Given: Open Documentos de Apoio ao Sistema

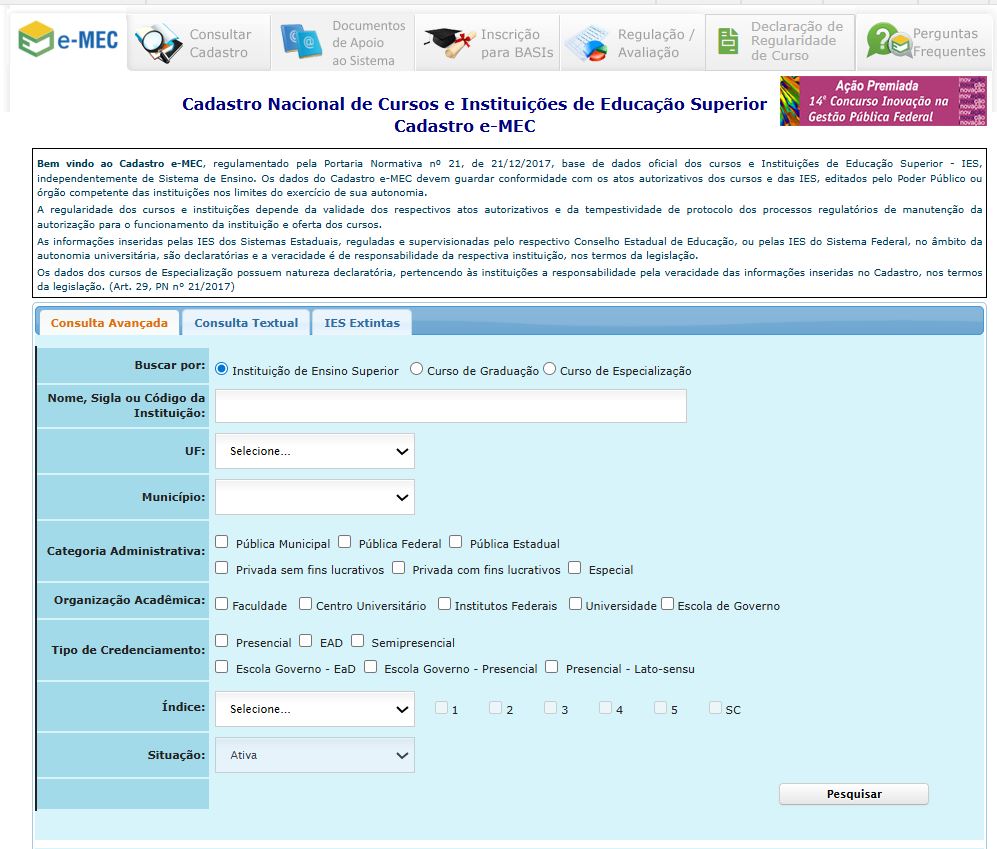Looking at the screenshot, I should coord(343,43).
